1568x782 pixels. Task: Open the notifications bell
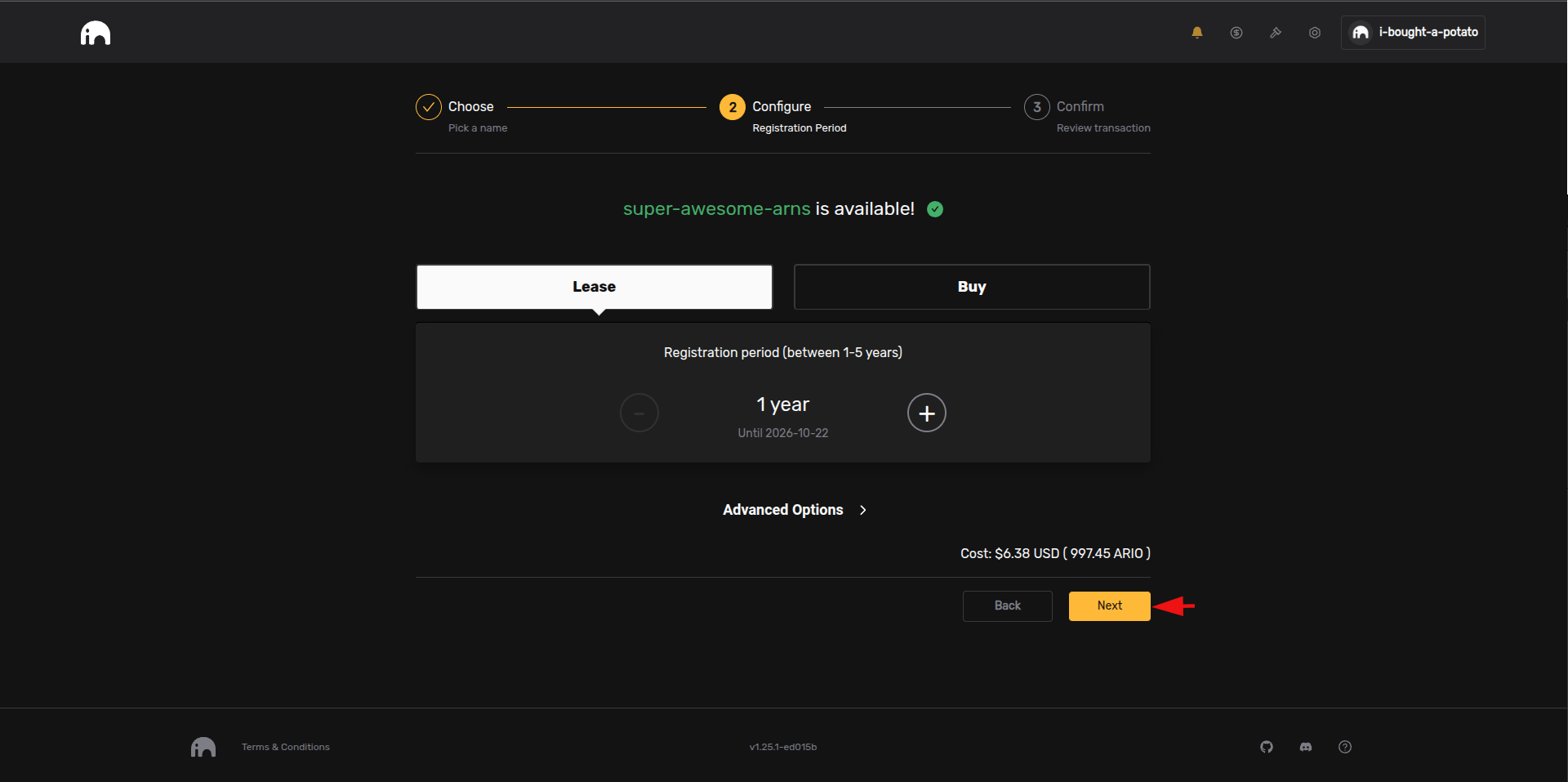click(1196, 33)
